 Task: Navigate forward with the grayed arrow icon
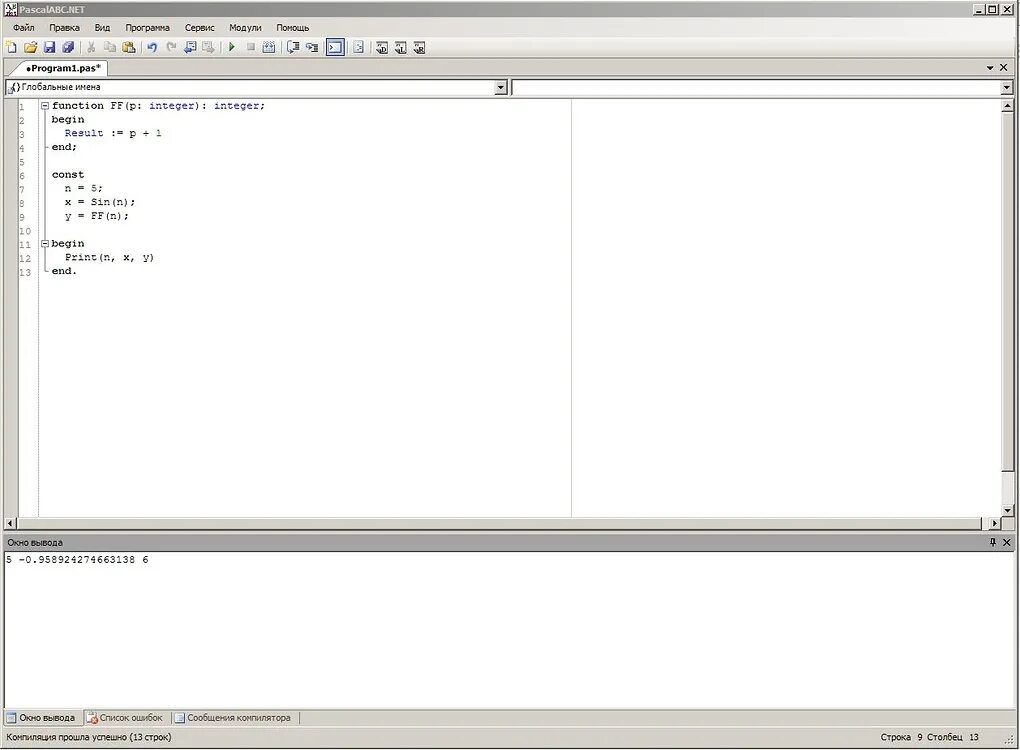(x=208, y=47)
